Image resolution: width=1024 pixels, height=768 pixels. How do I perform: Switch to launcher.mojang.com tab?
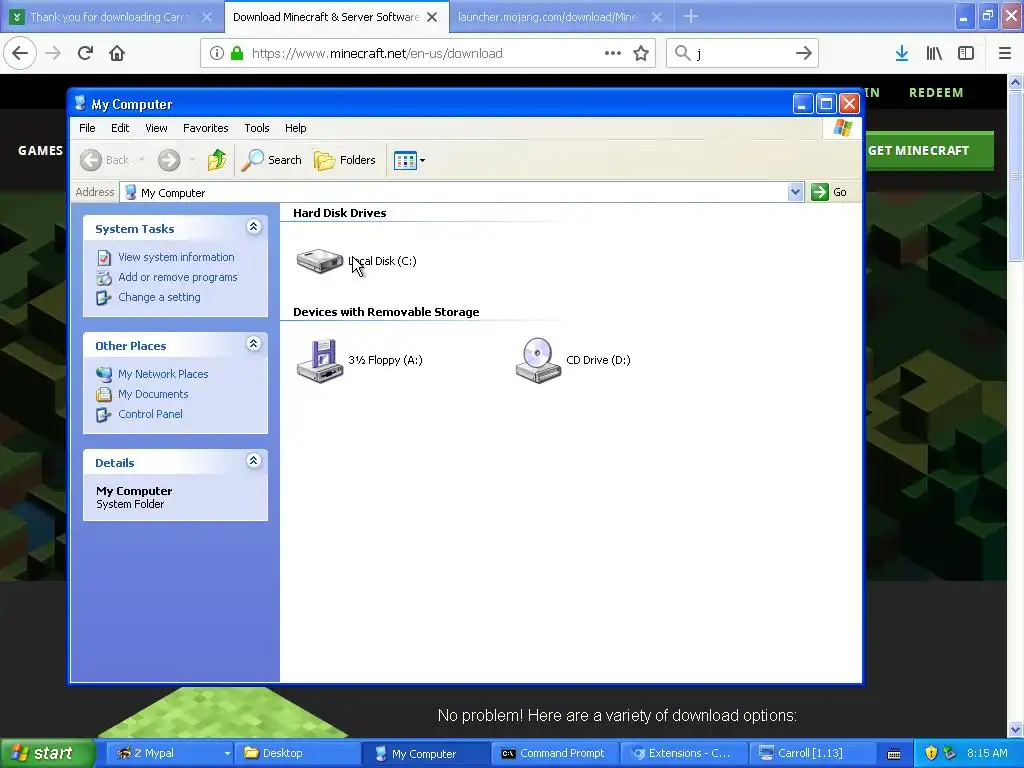[560, 17]
